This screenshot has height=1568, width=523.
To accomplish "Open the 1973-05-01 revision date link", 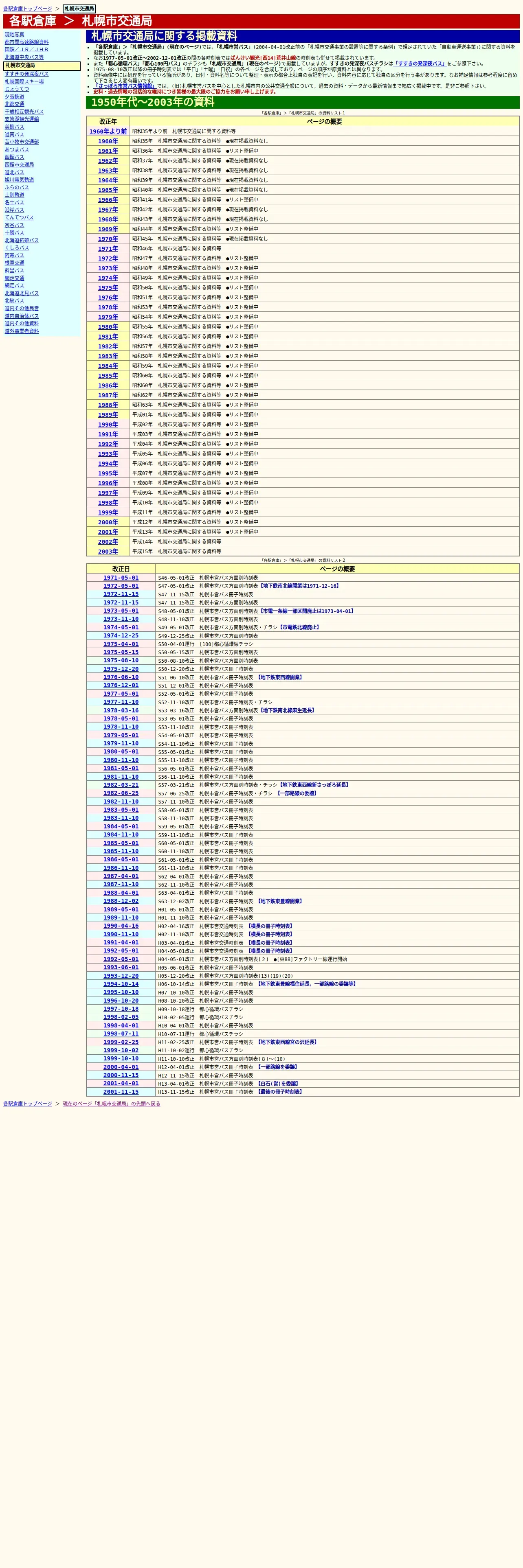I will coord(121,611).
